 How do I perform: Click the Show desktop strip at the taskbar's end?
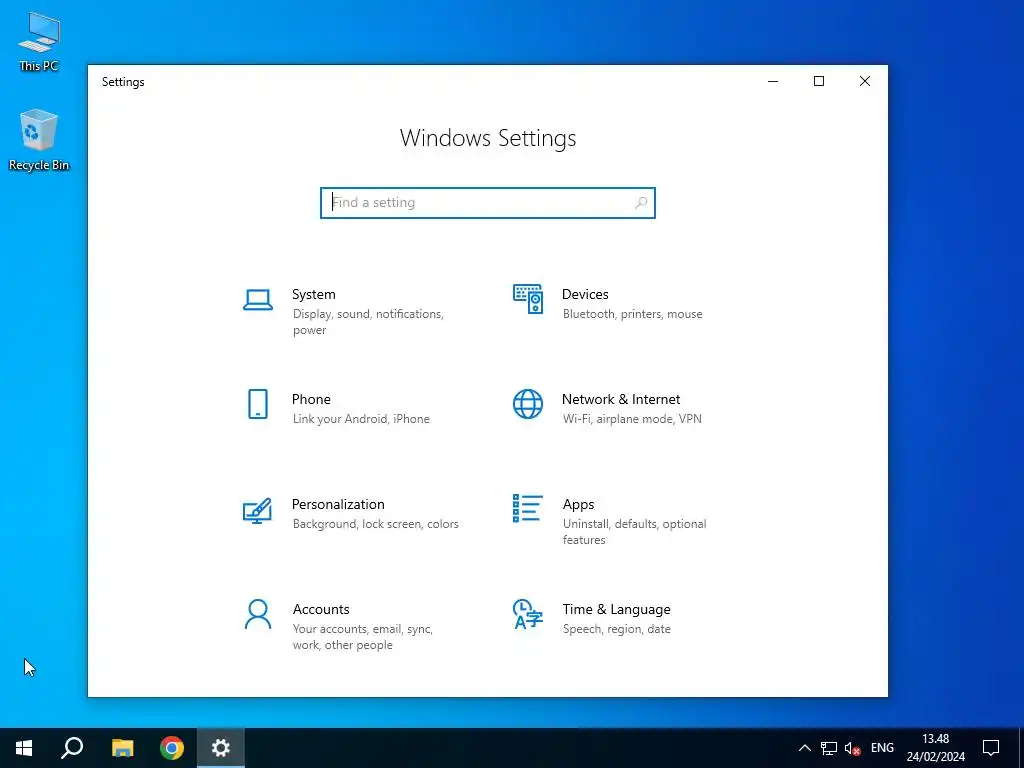[1021, 748]
